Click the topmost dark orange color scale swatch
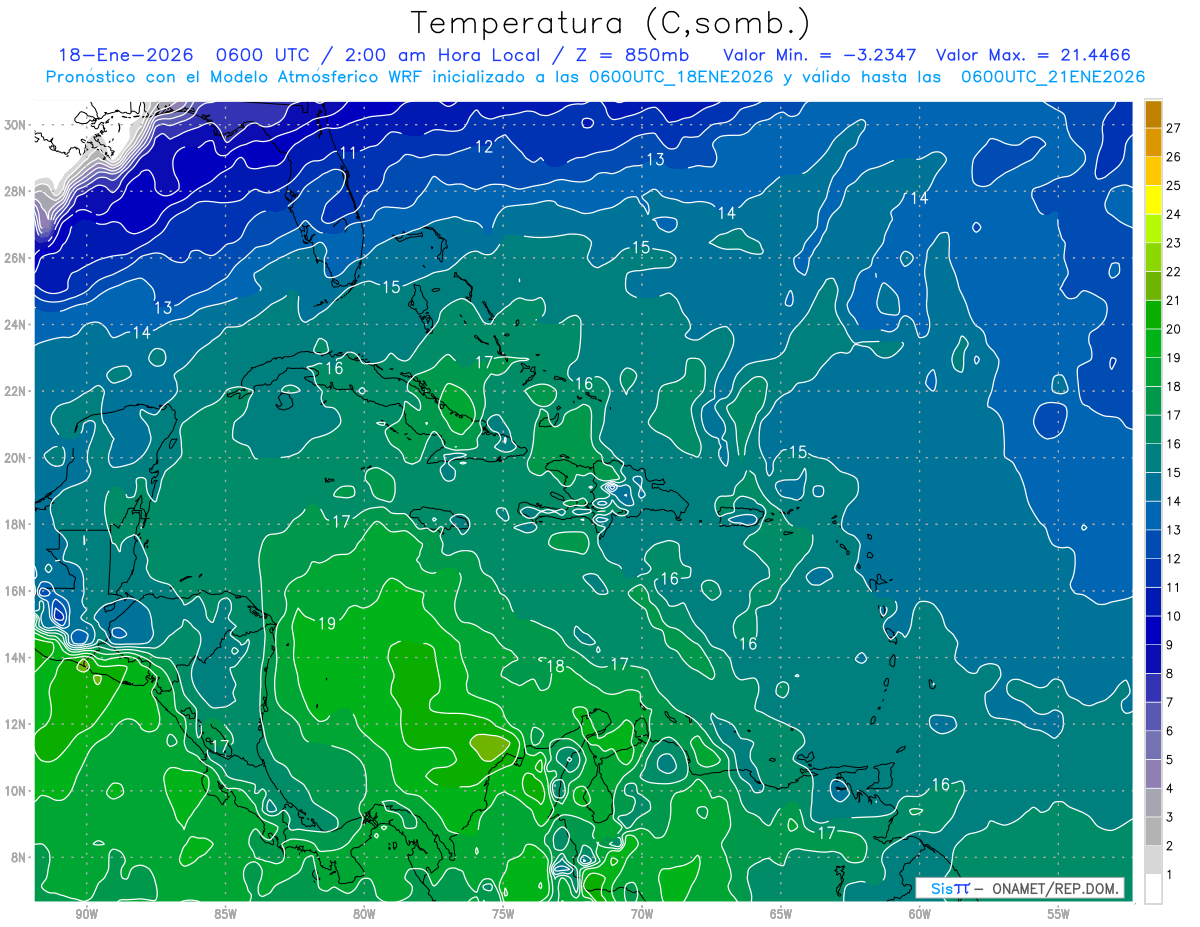This screenshot has width=1200, height=927. click(x=1153, y=114)
